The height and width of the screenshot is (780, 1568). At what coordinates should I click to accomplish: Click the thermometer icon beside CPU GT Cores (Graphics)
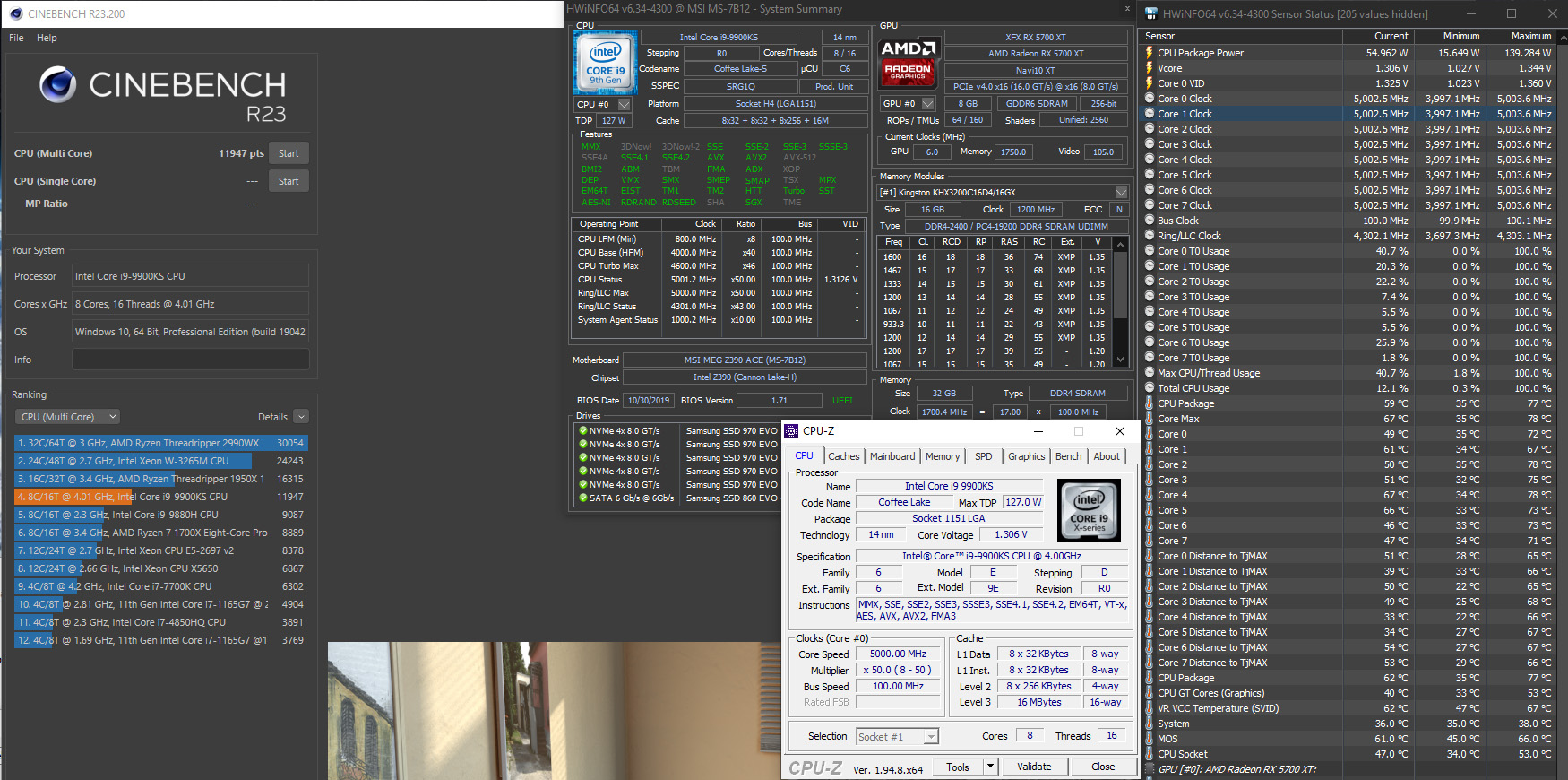pyautogui.click(x=1150, y=693)
